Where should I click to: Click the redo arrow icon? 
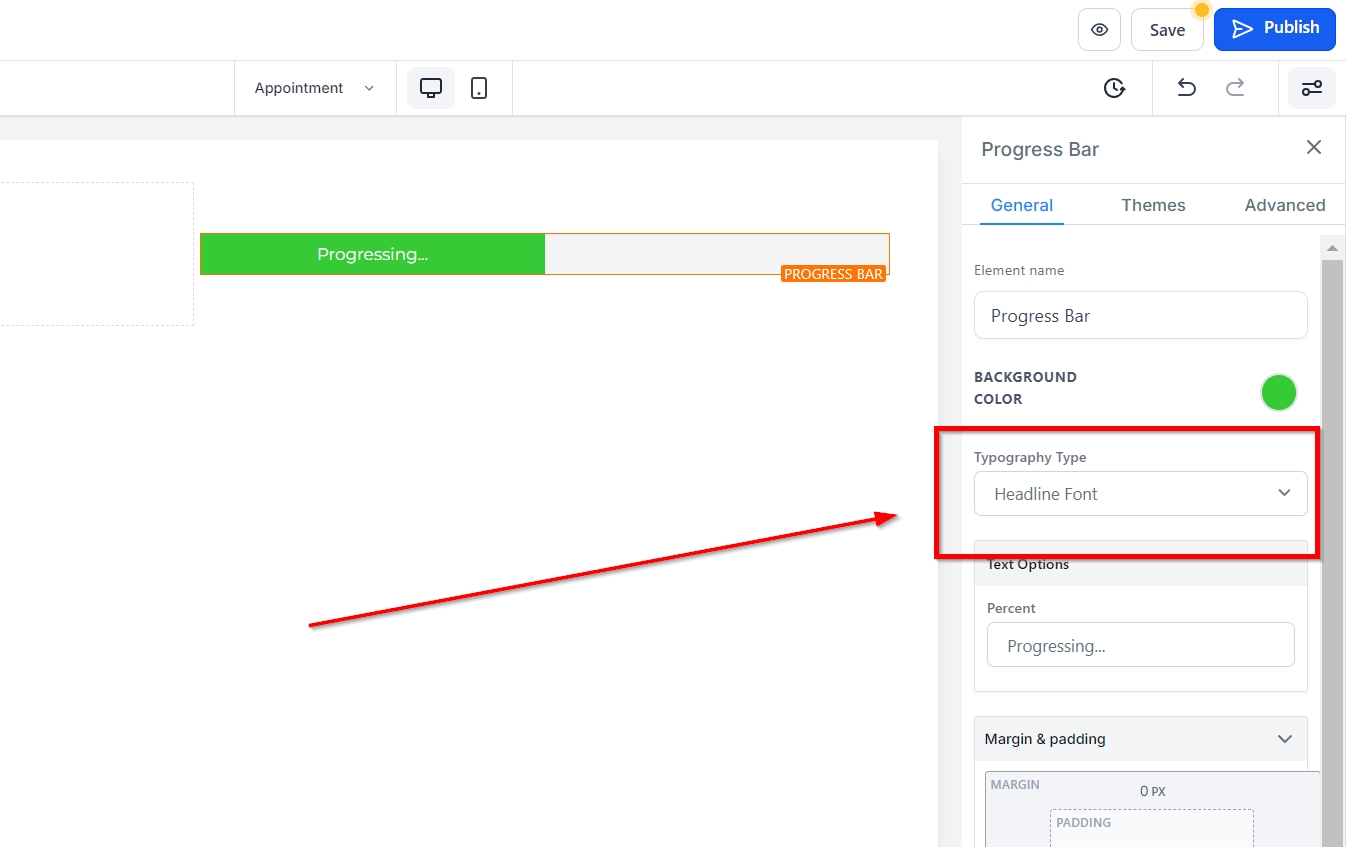click(1235, 88)
